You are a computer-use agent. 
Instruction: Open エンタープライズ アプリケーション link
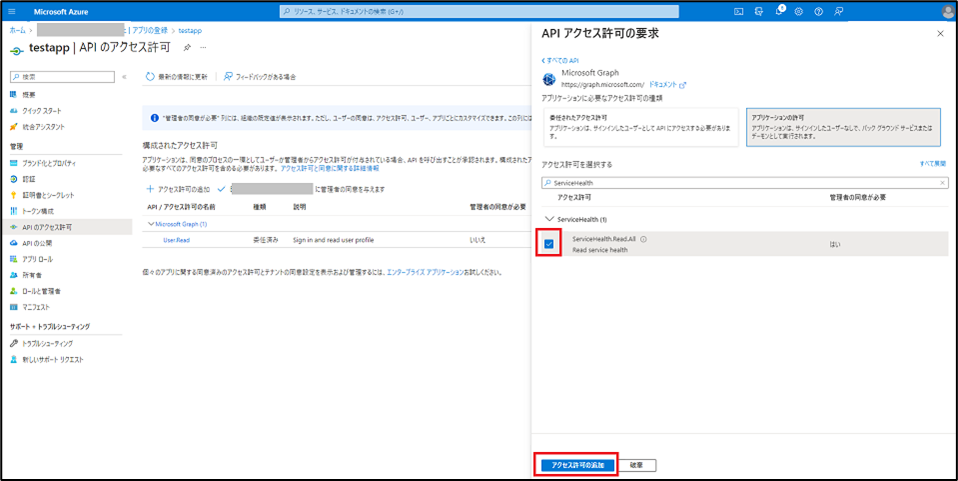pyautogui.click(x=425, y=272)
